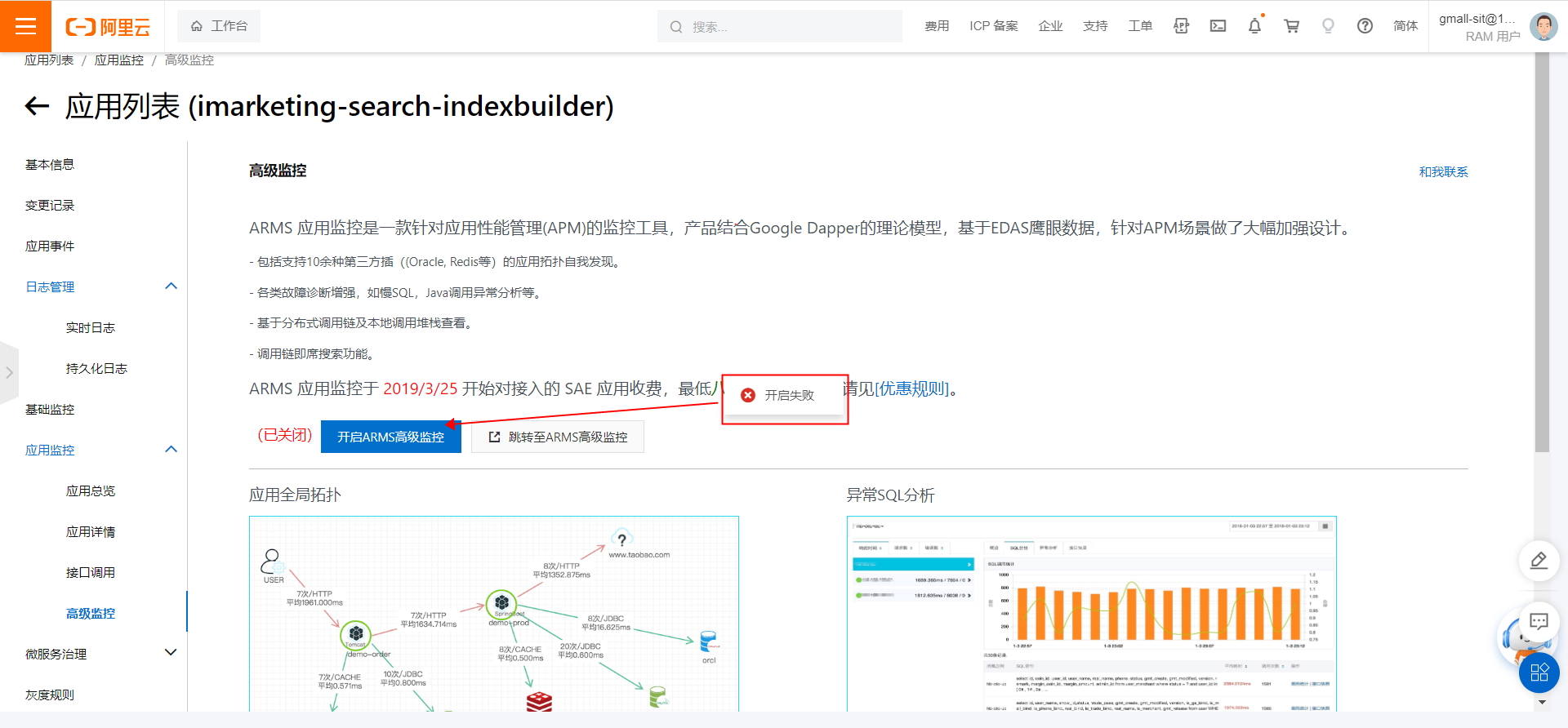This screenshot has height=728, width=1568.
Task: Click the Alibaba Cloud logo
Action: coord(108,27)
